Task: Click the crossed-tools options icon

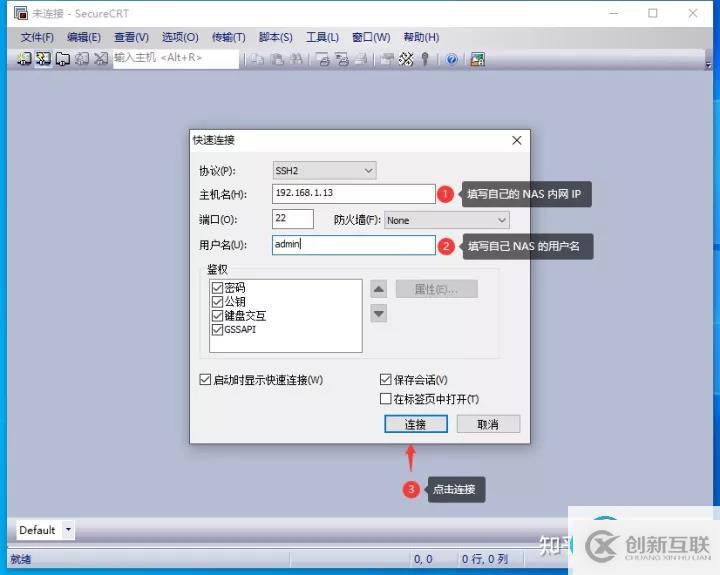Action: click(x=406, y=59)
